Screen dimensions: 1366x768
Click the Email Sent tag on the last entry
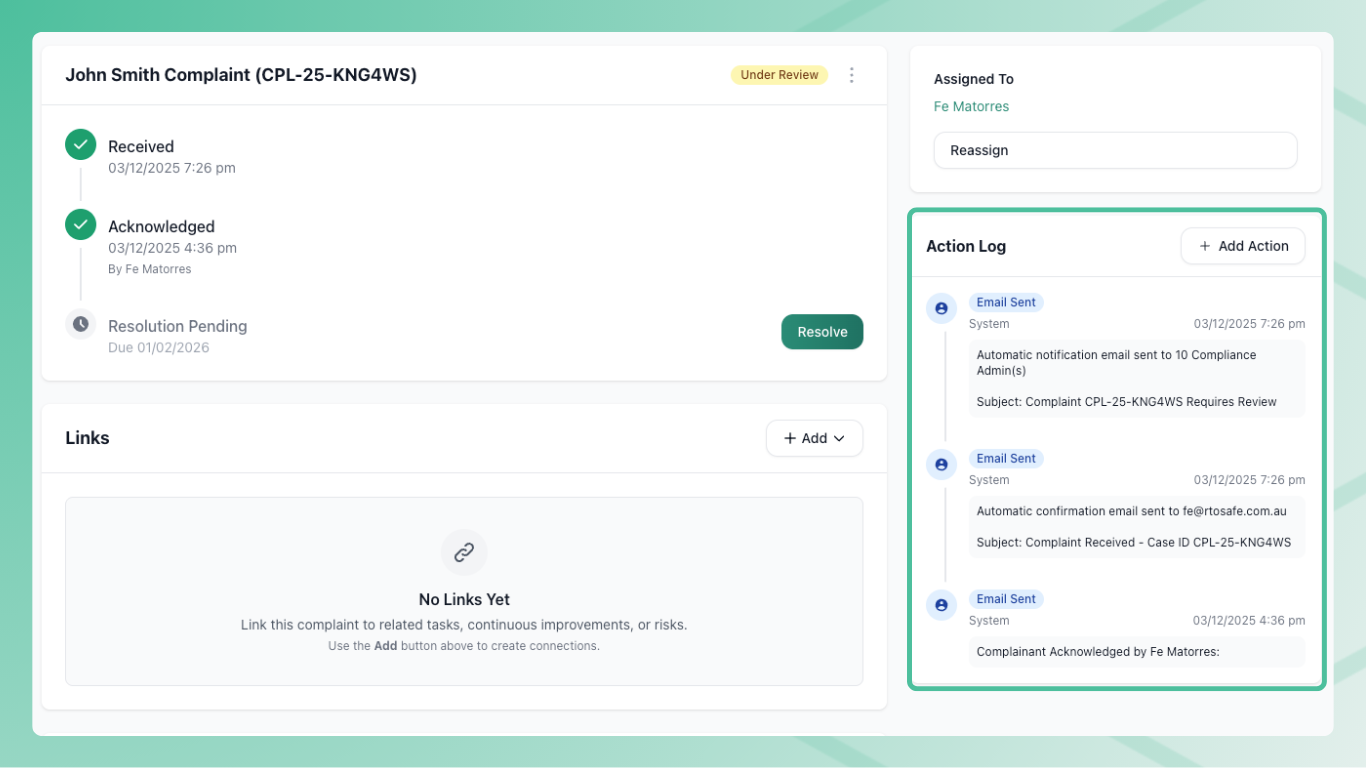(1006, 599)
